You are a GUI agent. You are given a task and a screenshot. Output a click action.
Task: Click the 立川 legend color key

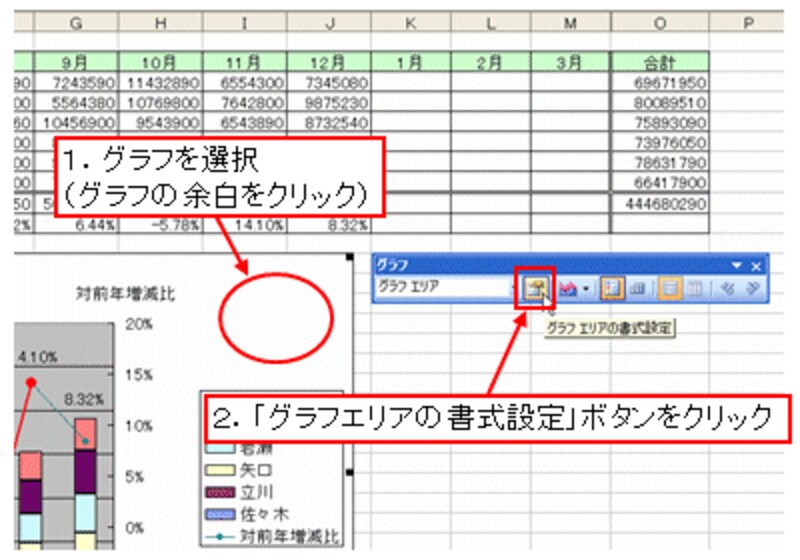220,492
